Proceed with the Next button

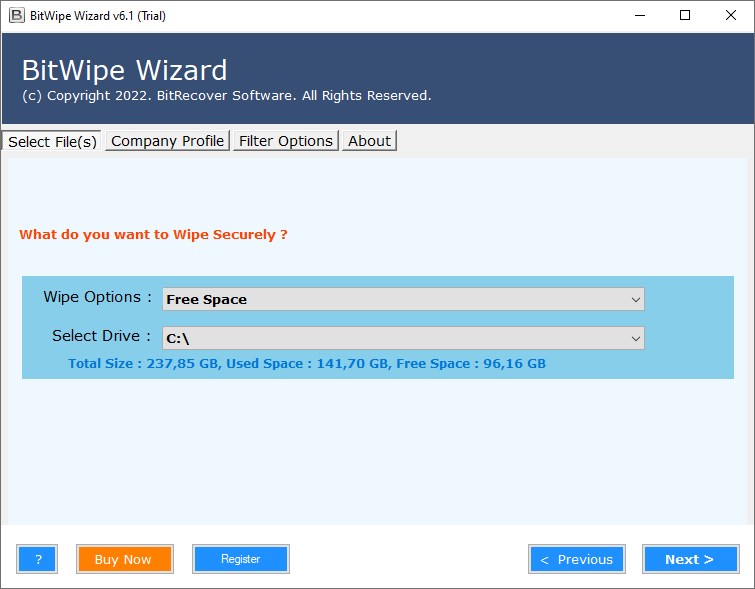(x=690, y=559)
